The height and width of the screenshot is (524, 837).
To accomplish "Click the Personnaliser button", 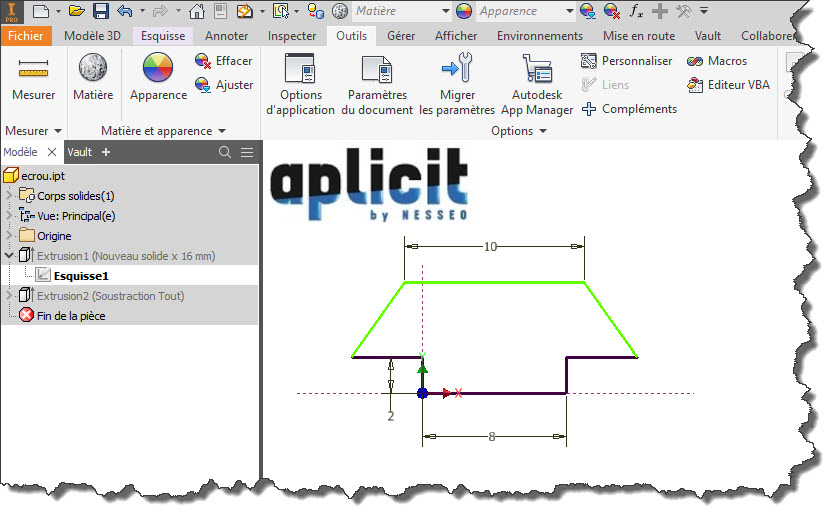I will point(627,61).
